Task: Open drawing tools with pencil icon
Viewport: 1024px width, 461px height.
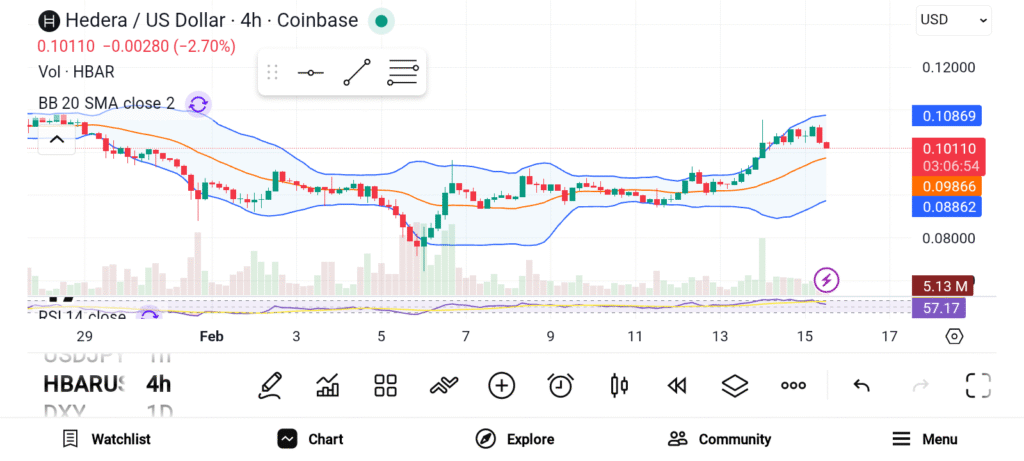Action: click(x=270, y=385)
